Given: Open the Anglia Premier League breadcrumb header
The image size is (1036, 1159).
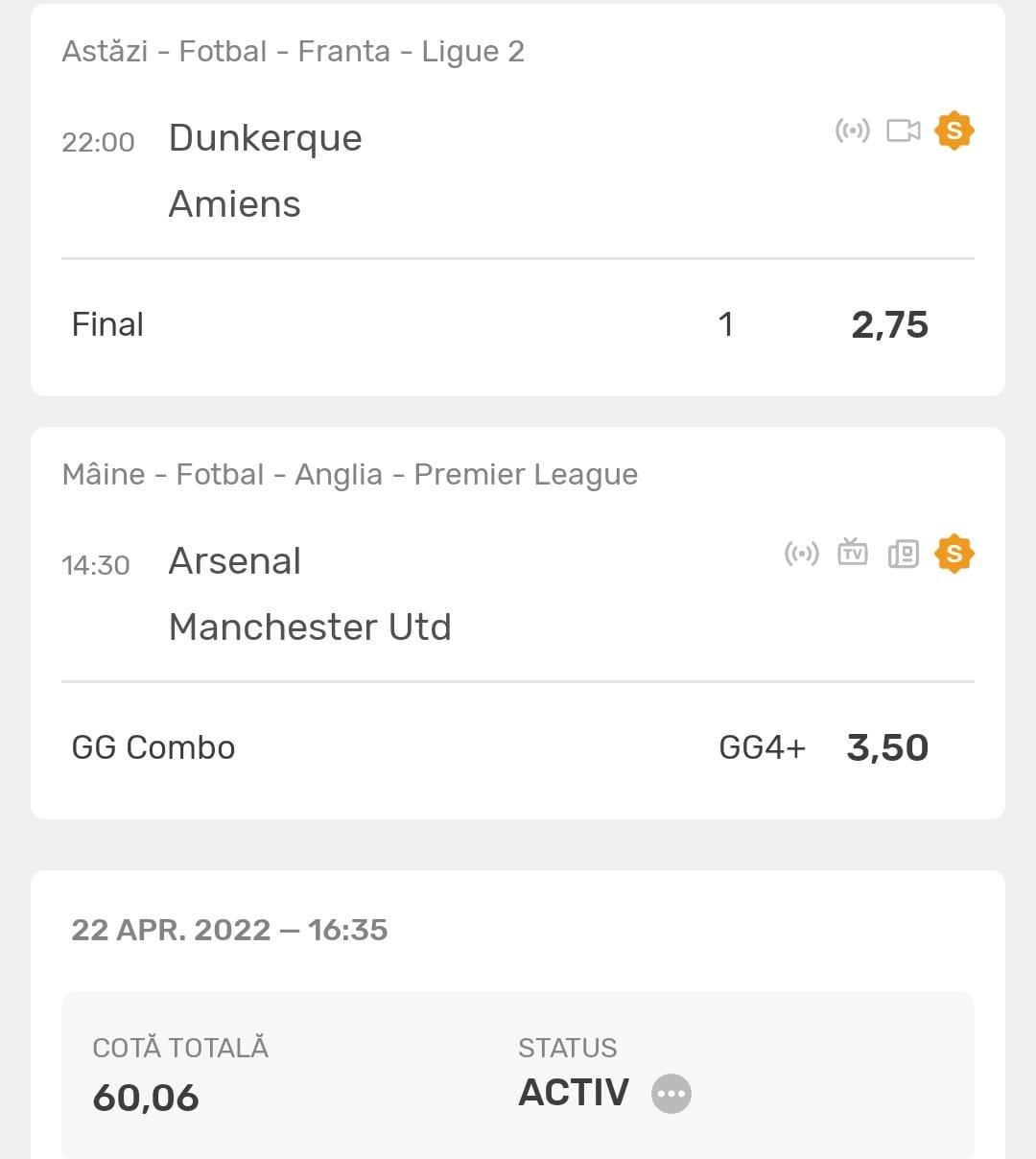Looking at the screenshot, I should coord(349,475).
